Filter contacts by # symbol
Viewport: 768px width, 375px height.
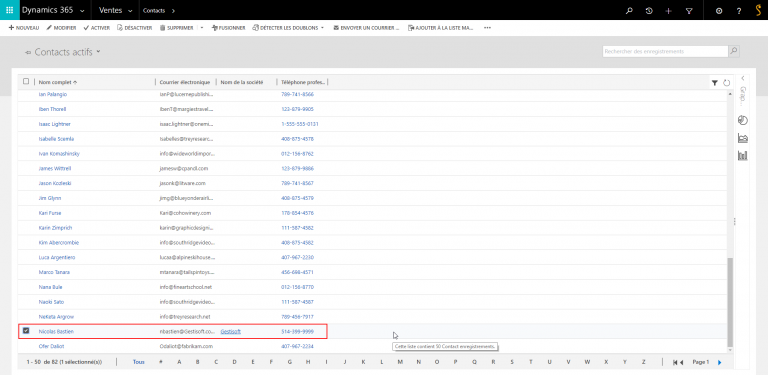pyautogui.click(x=161, y=362)
